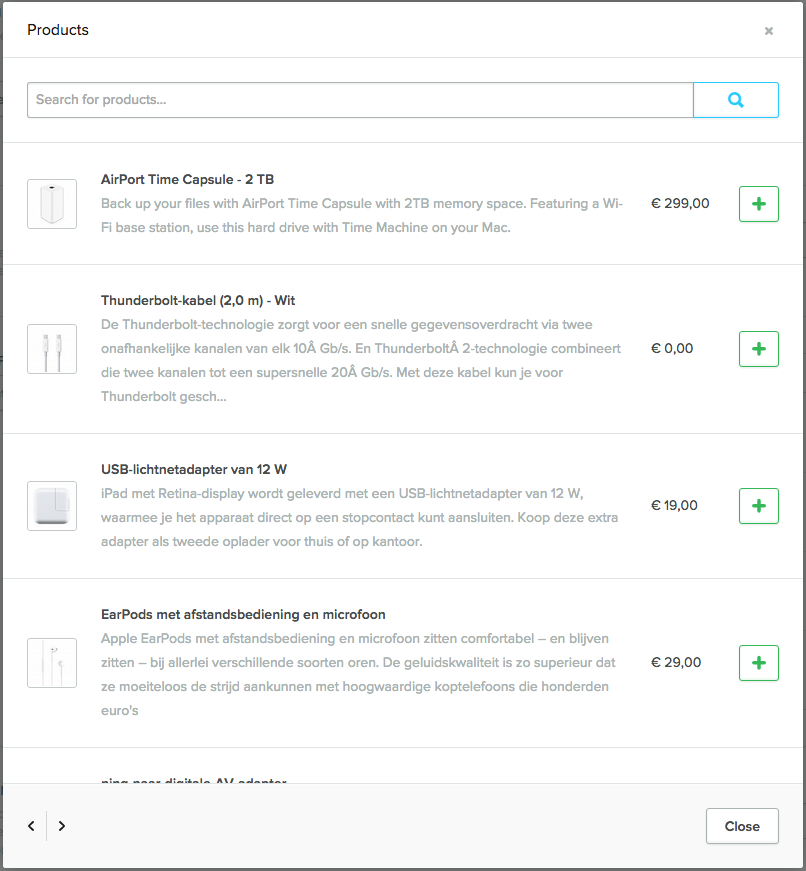Viewport: 806px width, 871px height.
Task: Add USB-lichtnetadapter van 12 W product
Action: (x=759, y=506)
